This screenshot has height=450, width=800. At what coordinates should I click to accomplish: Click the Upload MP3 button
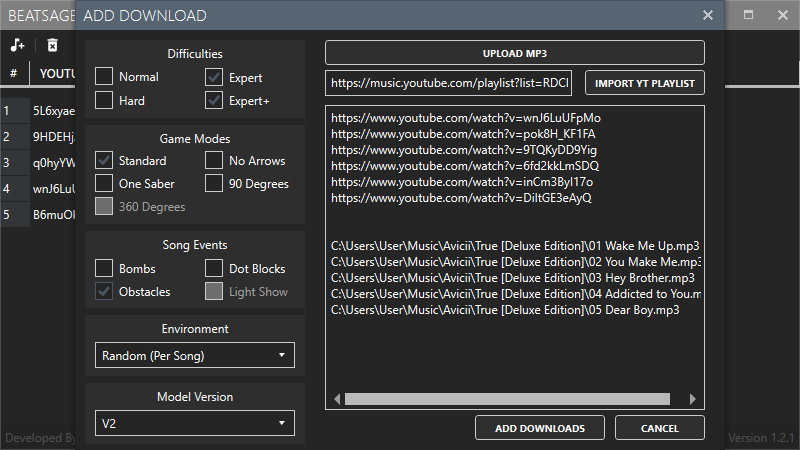pyautogui.click(x=515, y=53)
